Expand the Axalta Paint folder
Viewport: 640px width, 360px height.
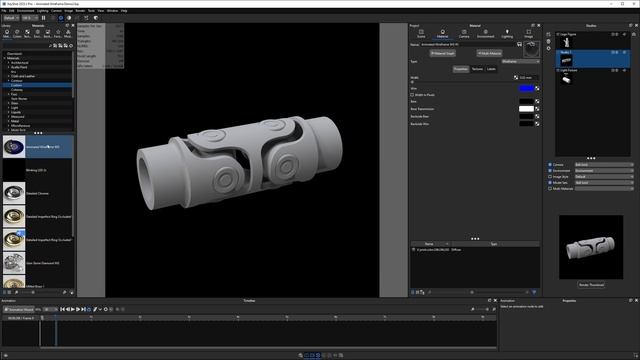tap(9, 67)
